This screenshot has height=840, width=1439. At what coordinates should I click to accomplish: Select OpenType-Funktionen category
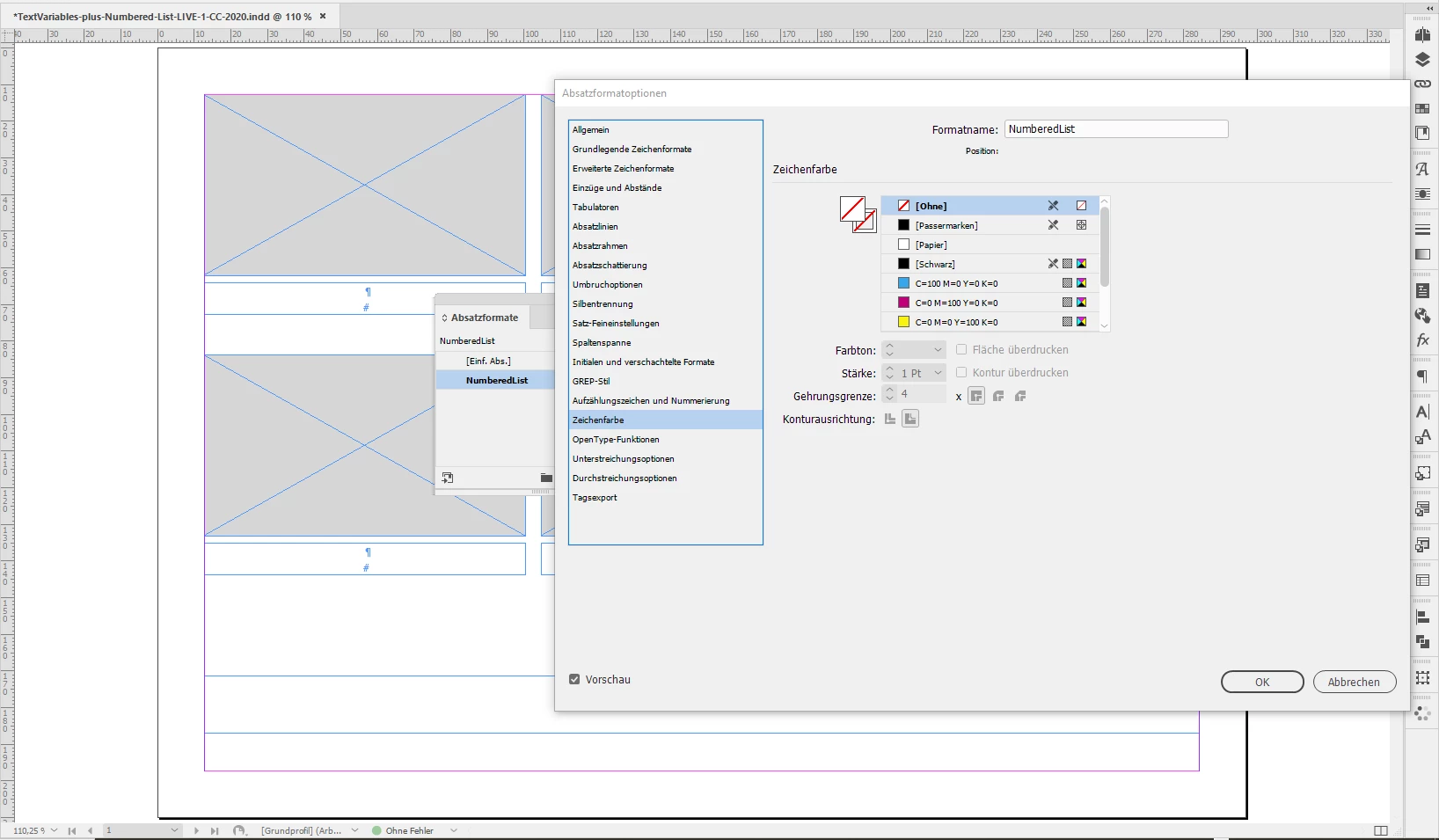pos(665,439)
